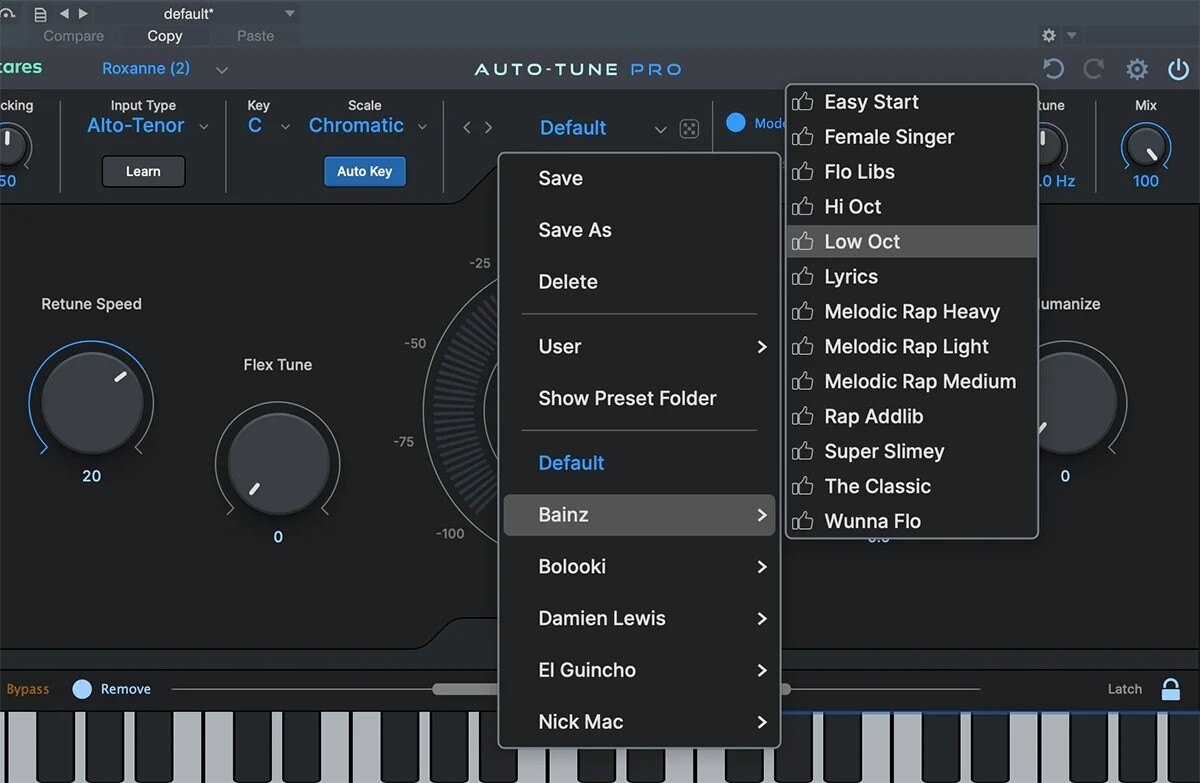Click the undo arrow icon
Viewport: 1200px width, 783px height.
click(1053, 69)
